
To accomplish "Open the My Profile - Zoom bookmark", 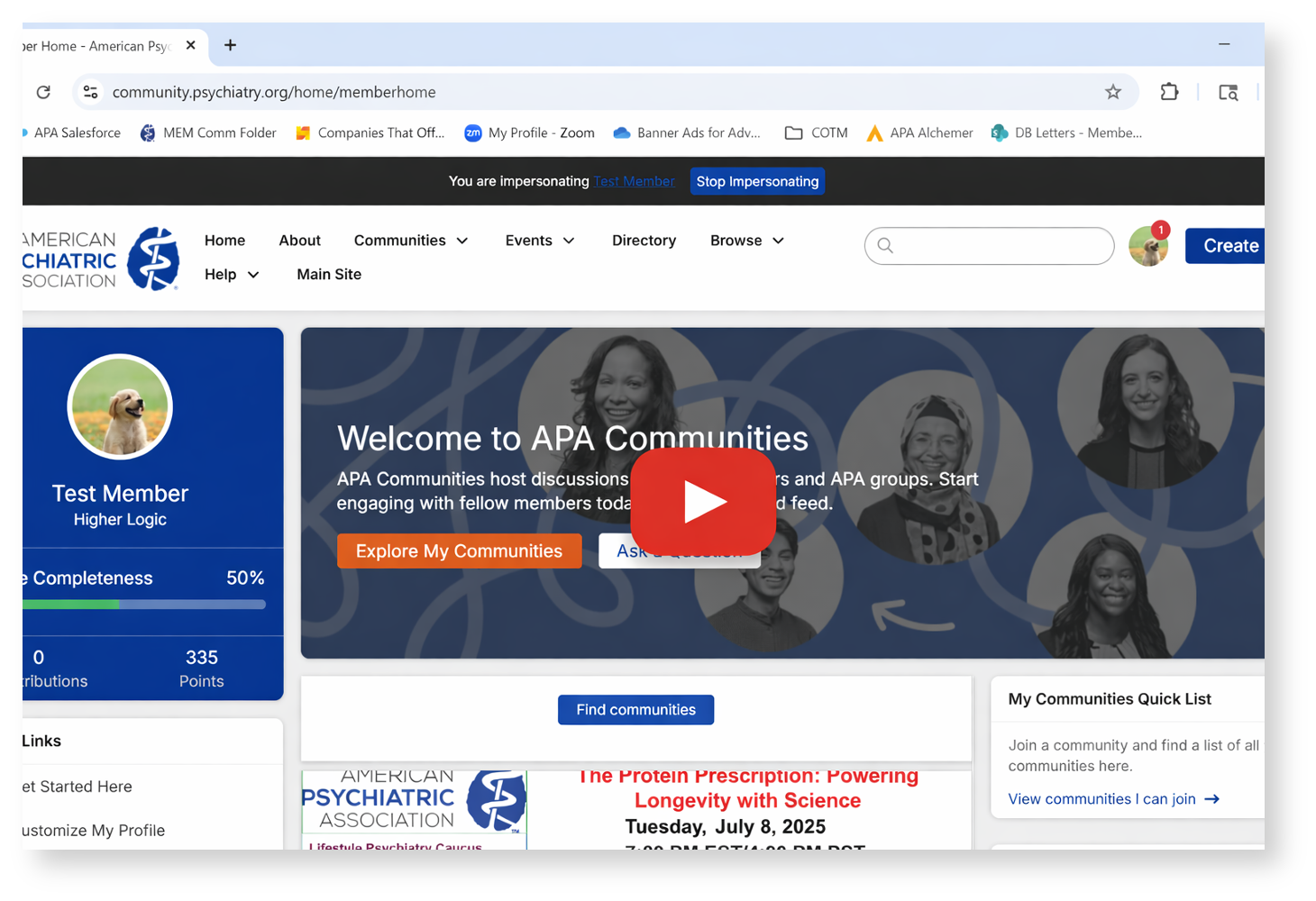I will (x=529, y=132).
